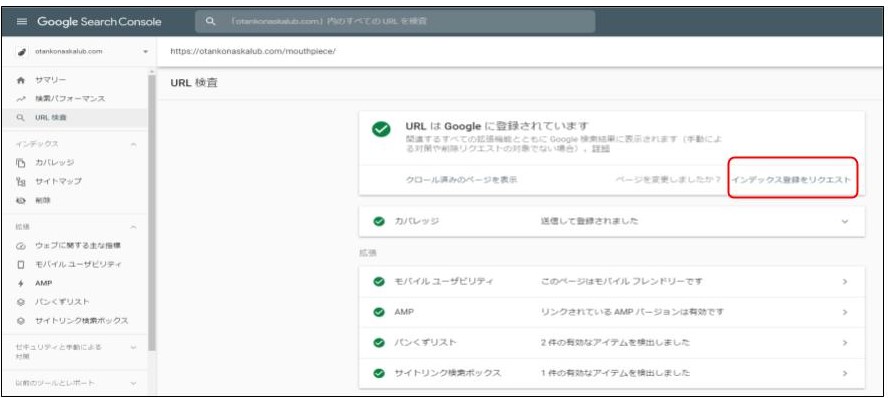Open モバイル ユーザビリティ in sidebar
The image size is (888, 398).
coord(79,264)
